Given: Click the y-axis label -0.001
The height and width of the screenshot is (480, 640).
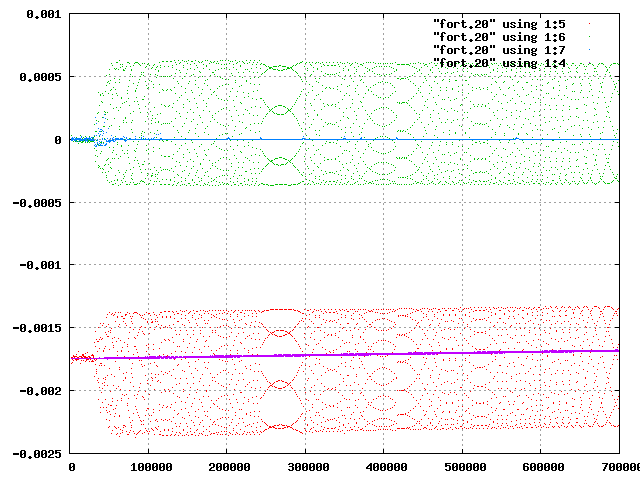Looking at the screenshot, I should 40,265.
